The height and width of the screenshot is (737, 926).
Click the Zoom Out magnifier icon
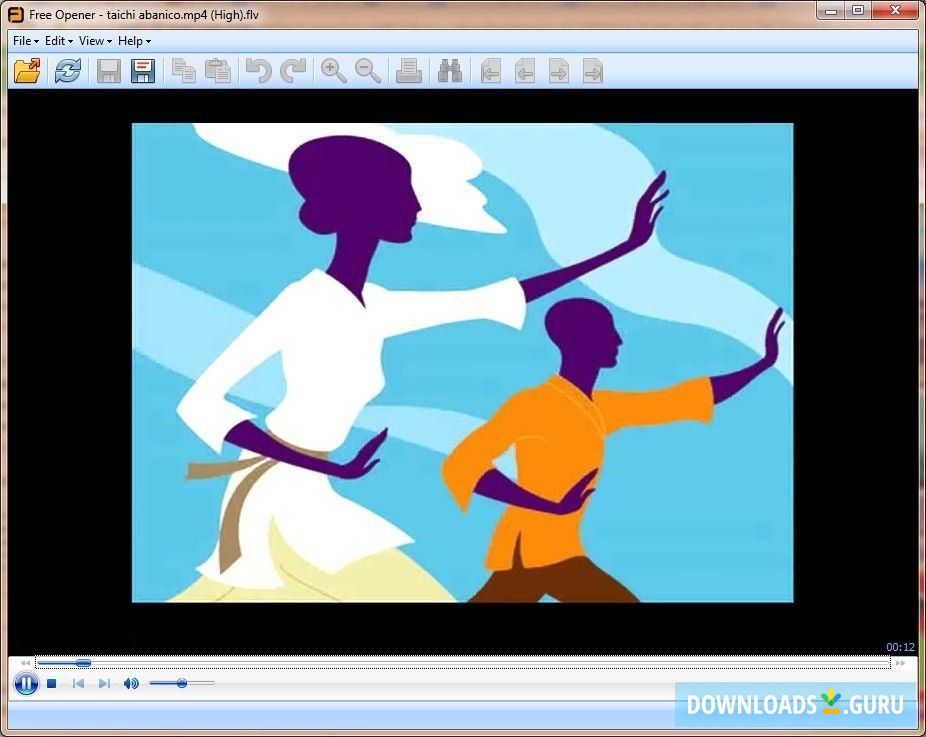pos(368,71)
